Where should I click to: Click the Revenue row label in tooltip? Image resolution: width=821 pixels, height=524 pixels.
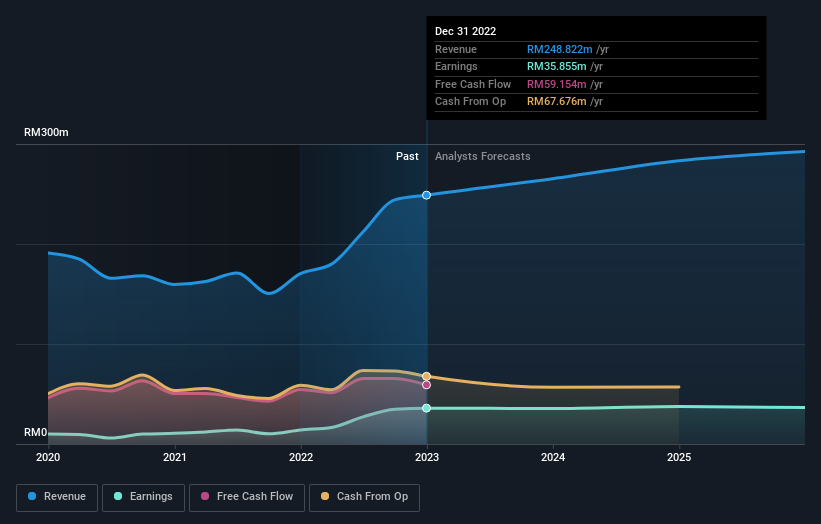456,49
